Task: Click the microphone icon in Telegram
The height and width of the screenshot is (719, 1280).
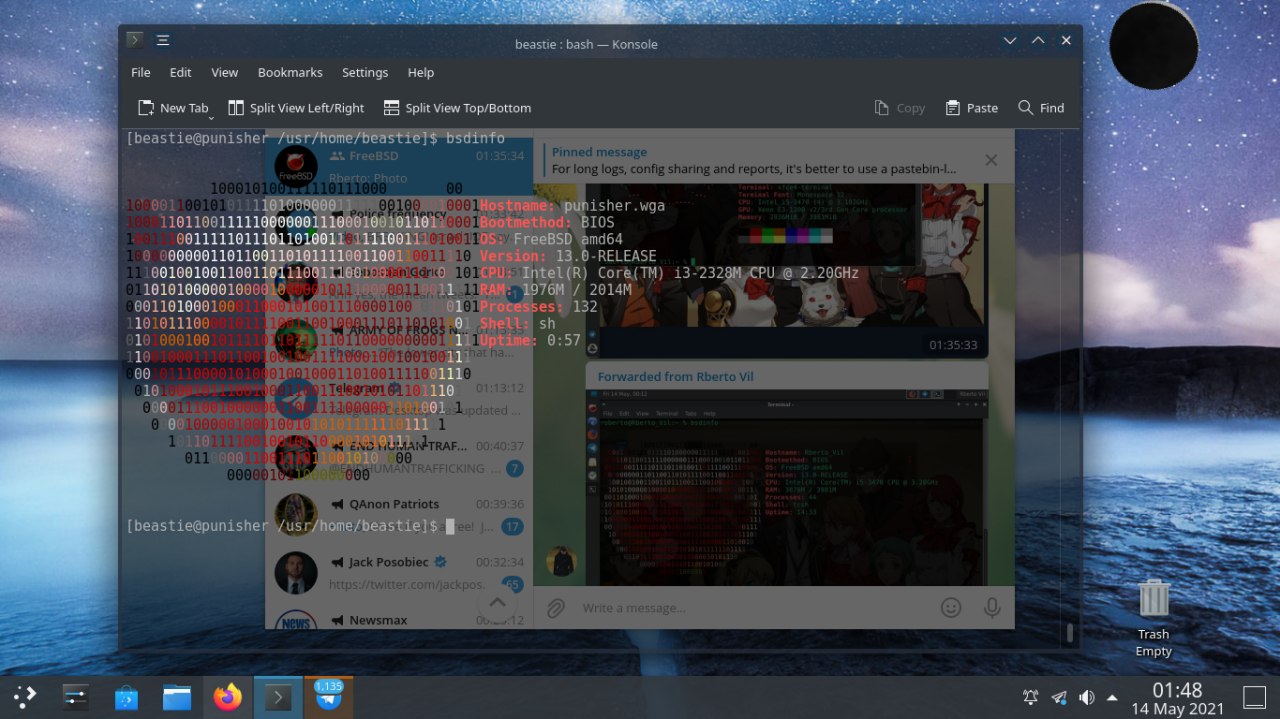Action: click(x=992, y=607)
